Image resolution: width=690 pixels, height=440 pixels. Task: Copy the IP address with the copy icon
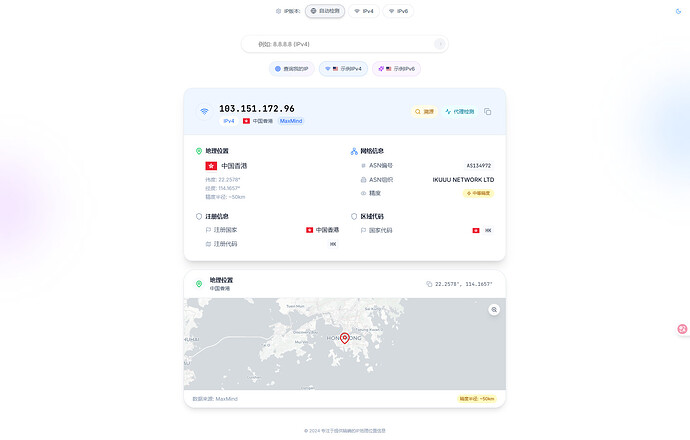tap(488, 112)
